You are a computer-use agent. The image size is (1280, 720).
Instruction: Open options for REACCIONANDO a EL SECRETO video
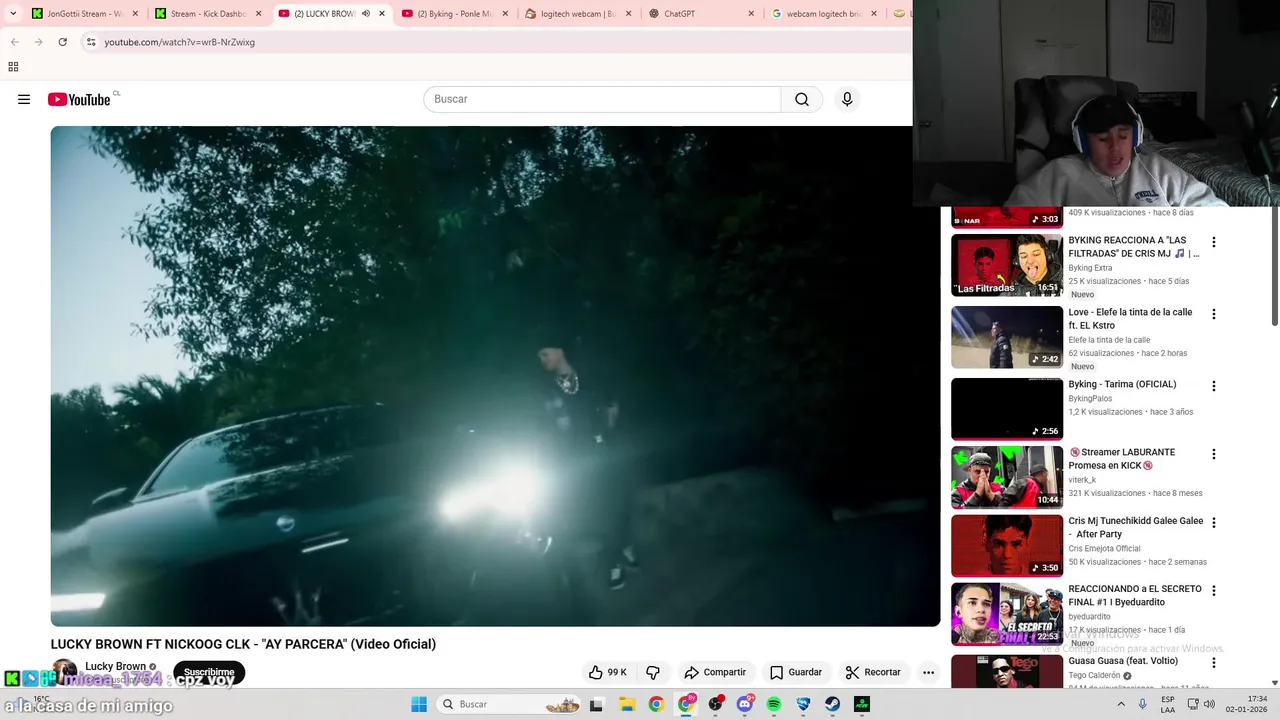point(1214,591)
